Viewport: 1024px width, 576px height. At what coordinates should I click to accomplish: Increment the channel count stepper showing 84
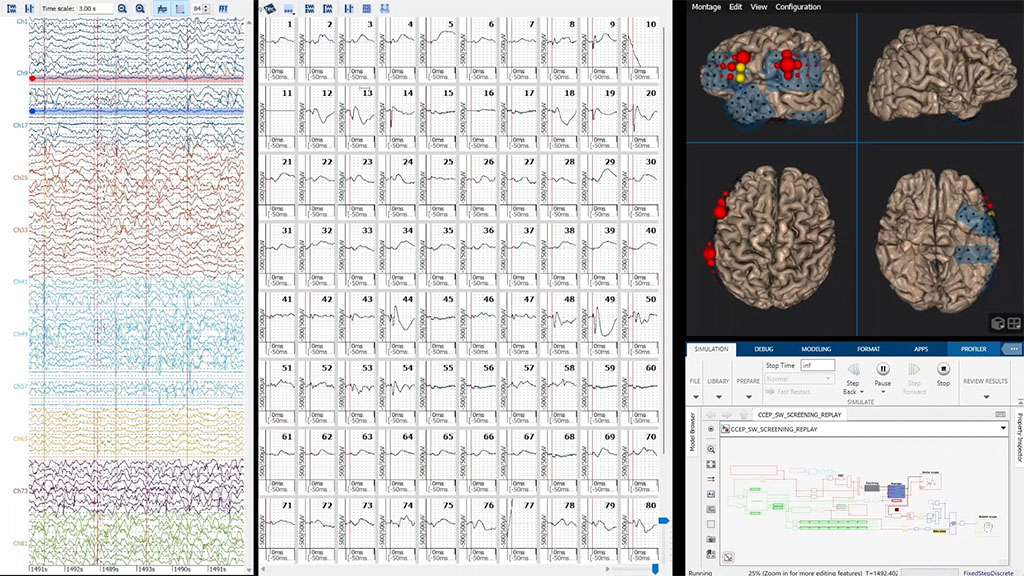(x=206, y=6)
